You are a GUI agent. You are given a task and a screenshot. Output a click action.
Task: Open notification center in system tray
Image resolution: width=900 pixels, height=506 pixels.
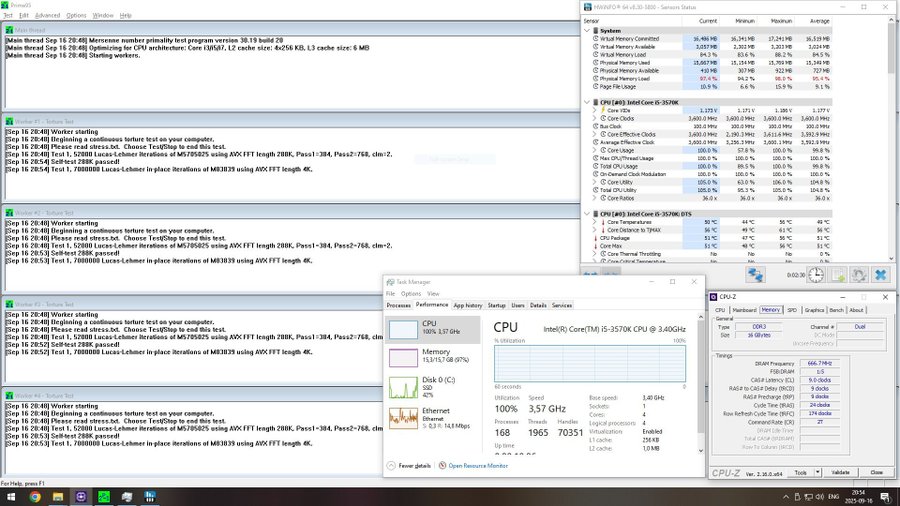click(886, 497)
